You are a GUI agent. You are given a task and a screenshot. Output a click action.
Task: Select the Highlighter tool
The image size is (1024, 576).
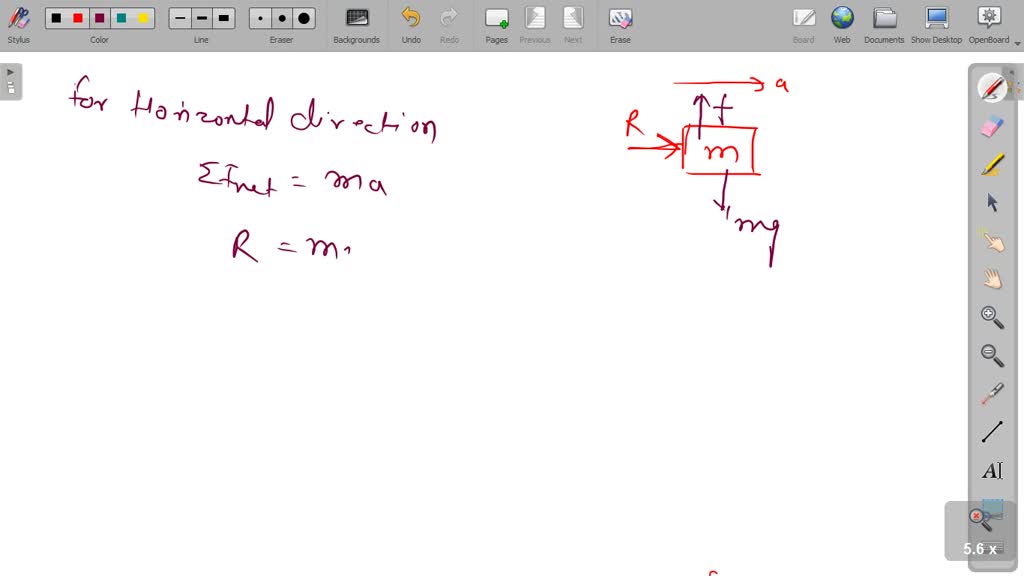tap(991, 164)
